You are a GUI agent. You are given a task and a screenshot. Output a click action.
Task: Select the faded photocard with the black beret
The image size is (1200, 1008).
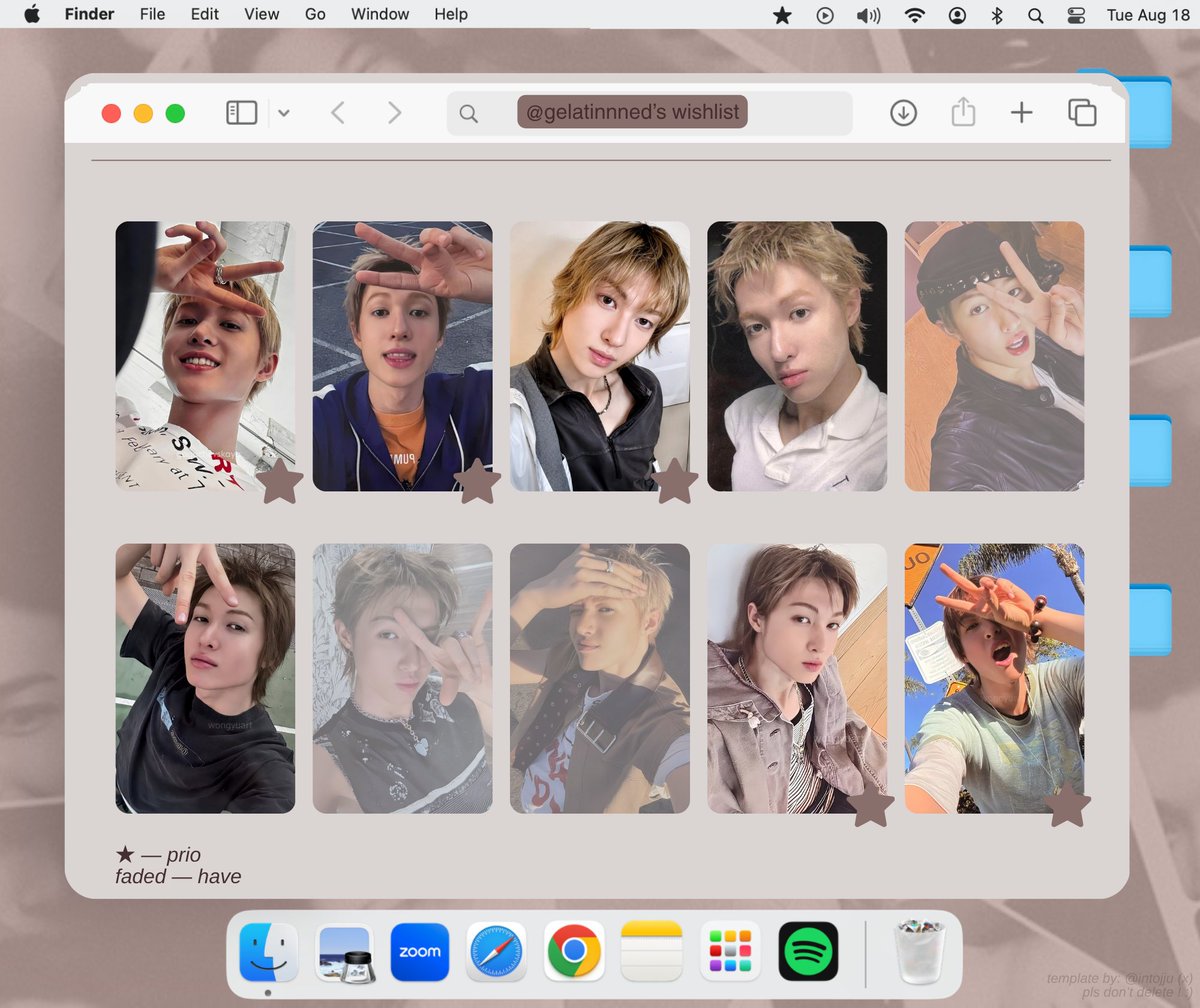994,356
